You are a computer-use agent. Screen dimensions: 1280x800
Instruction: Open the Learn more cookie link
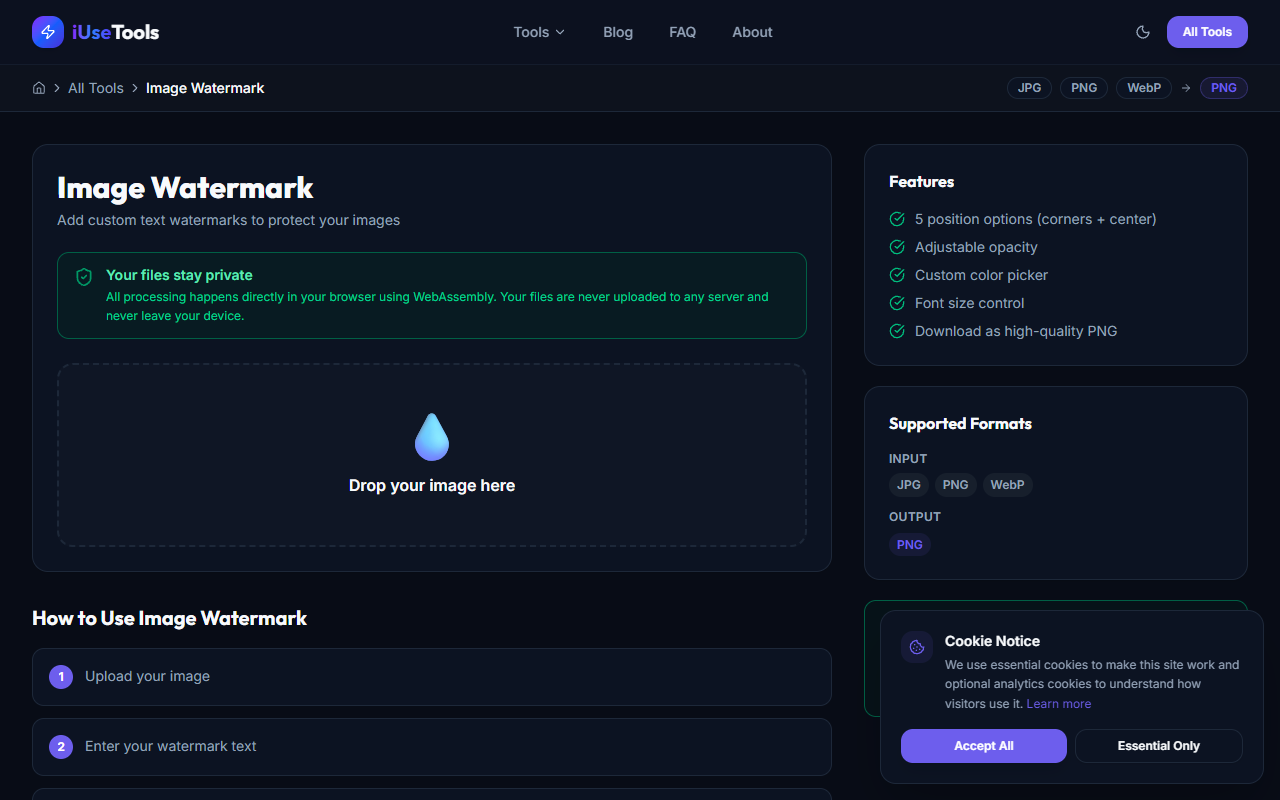1058,703
